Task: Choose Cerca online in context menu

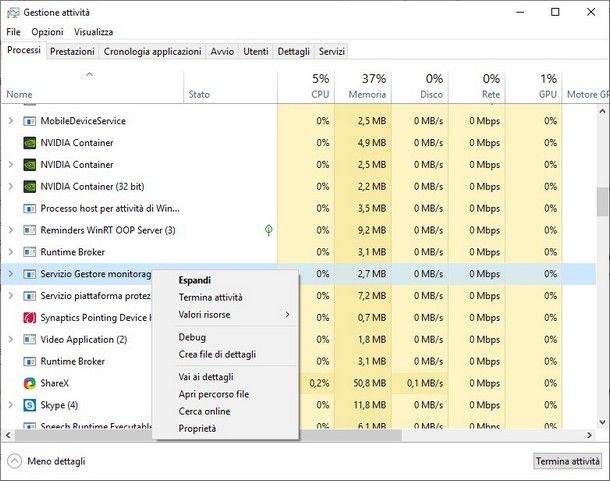Action: tap(226, 411)
